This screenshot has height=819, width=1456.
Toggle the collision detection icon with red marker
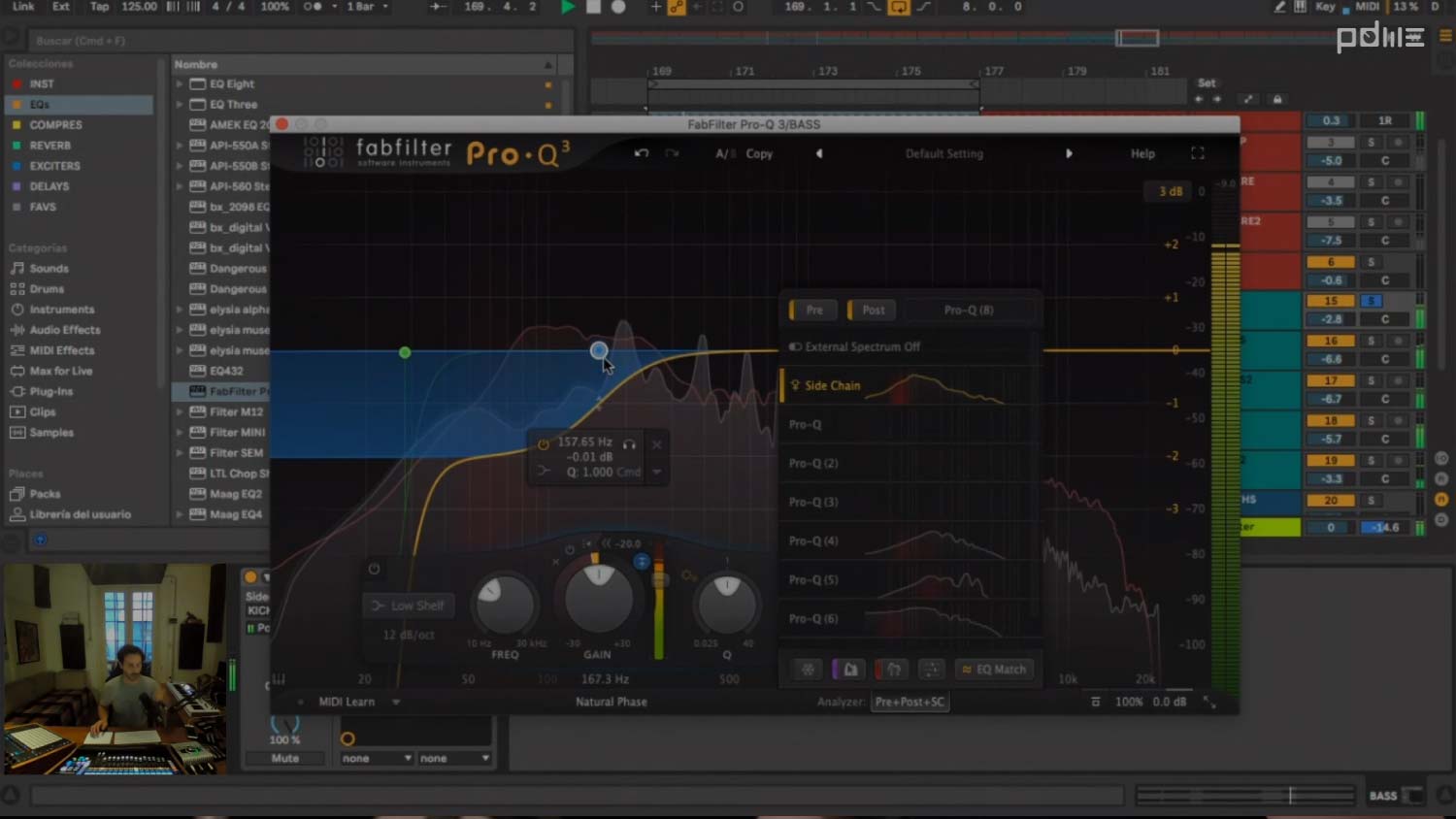[x=890, y=670]
